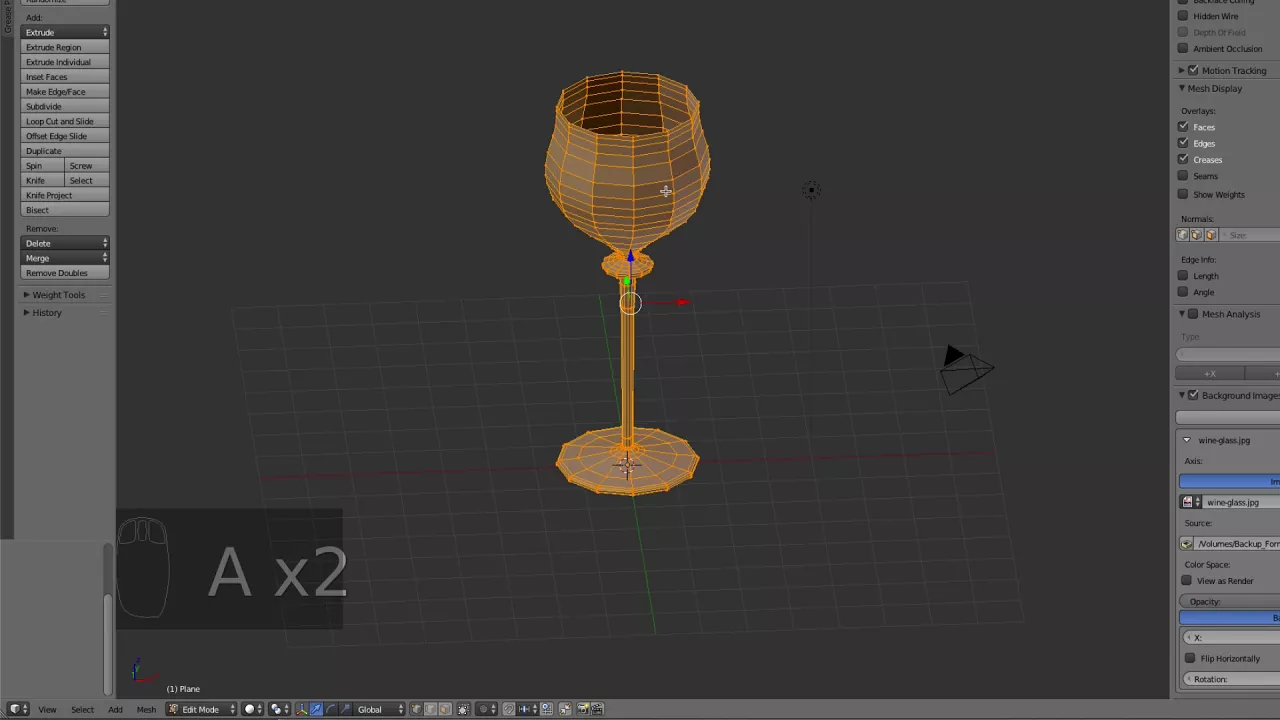
Task: Enable the Seams overlay checkbox
Action: coord(1183,176)
